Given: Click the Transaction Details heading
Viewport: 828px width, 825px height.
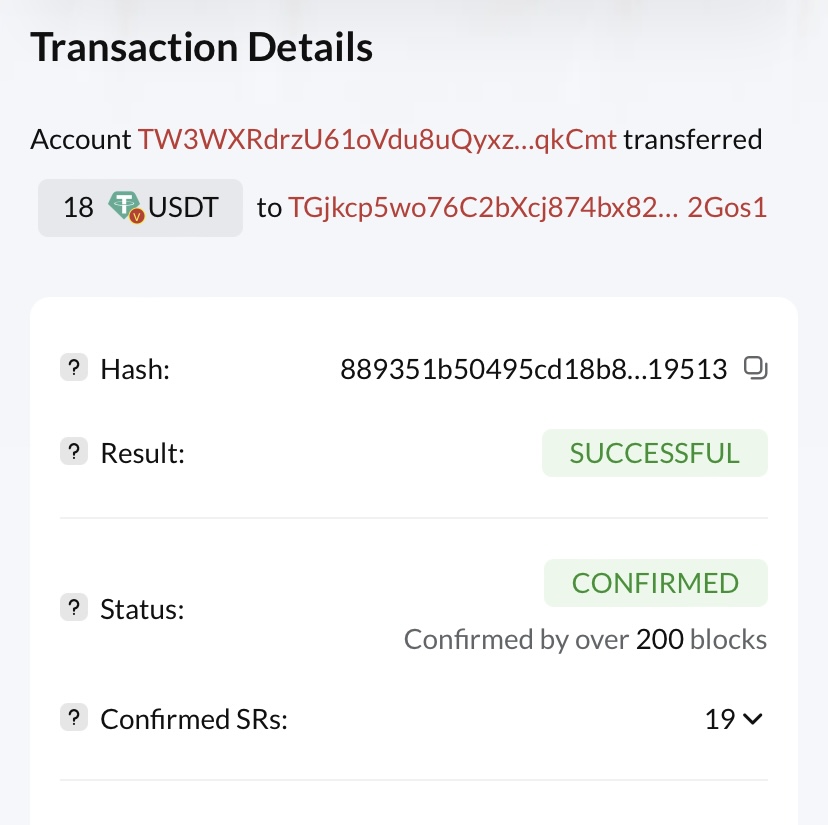Looking at the screenshot, I should 202,48.
